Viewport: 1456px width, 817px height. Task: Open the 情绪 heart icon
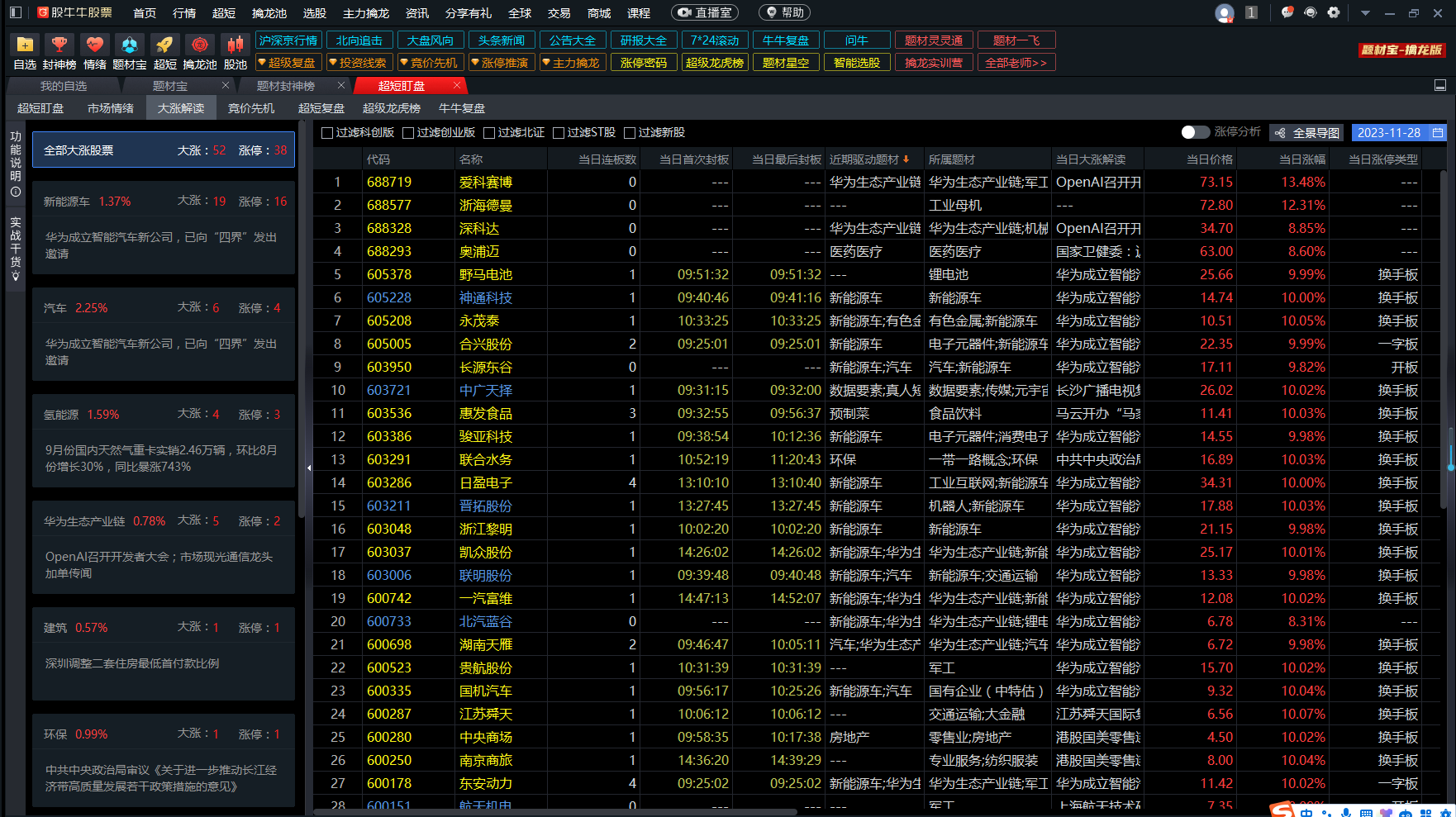coord(95,45)
